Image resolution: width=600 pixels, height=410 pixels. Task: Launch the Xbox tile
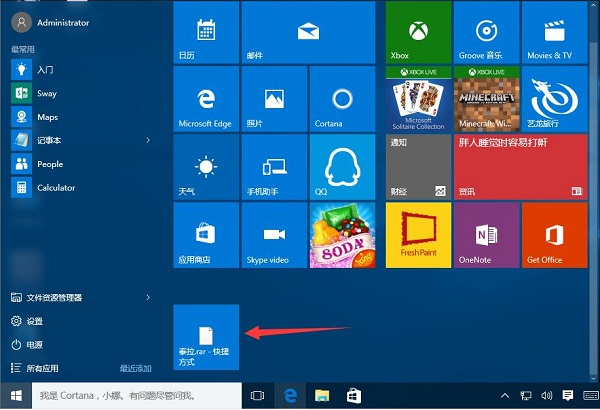pyautogui.click(x=418, y=32)
